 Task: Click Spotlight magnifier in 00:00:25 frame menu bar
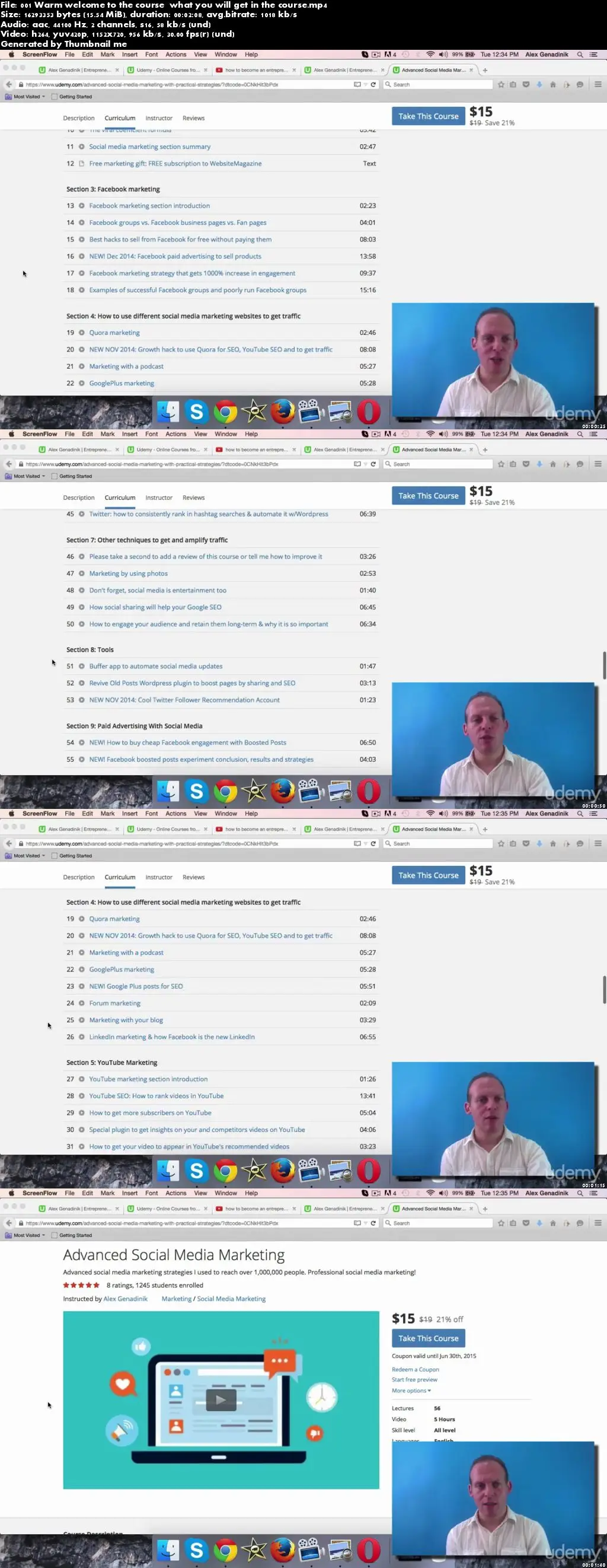click(580, 54)
